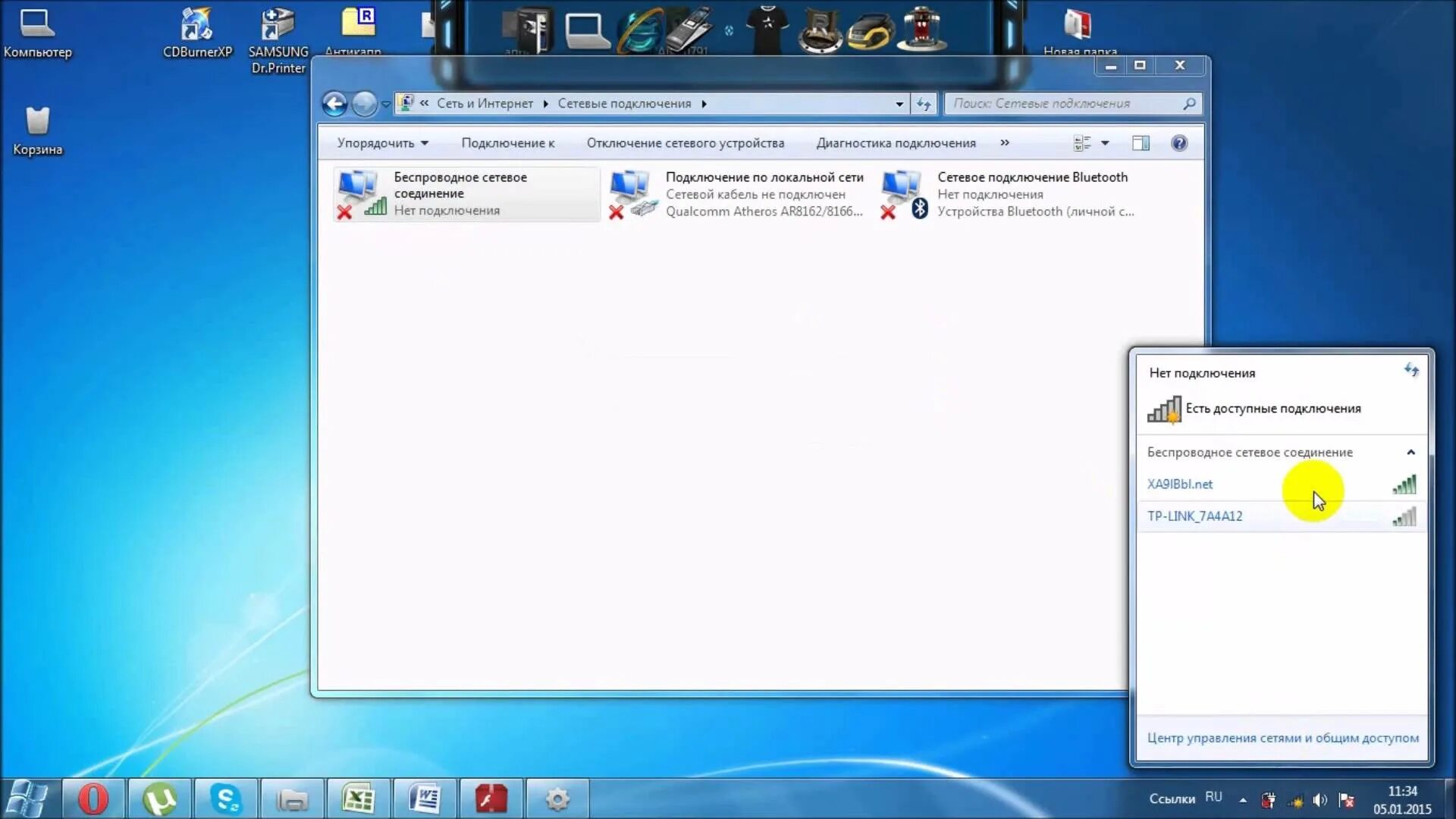Click the Подключение к toolbar button

tap(508, 143)
